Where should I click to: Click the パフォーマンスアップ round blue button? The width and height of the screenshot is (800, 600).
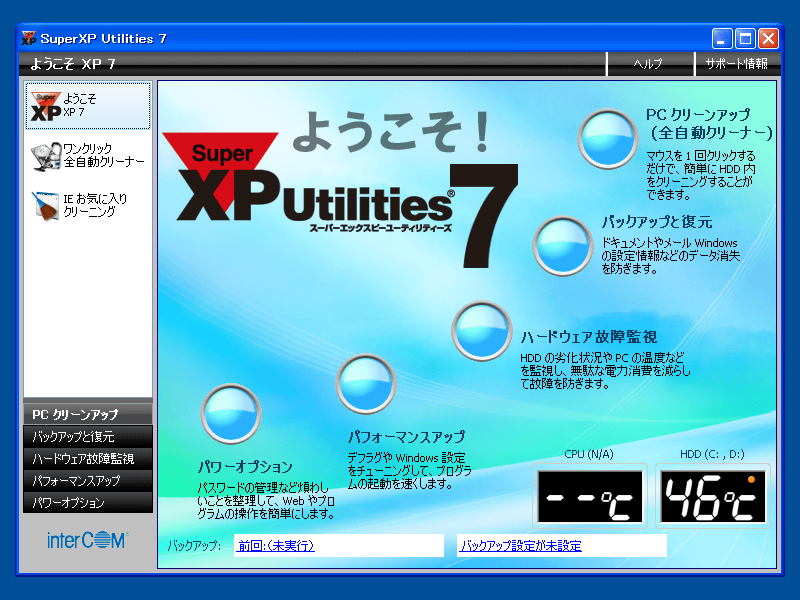pyautogui.click(x=365, y=384)
